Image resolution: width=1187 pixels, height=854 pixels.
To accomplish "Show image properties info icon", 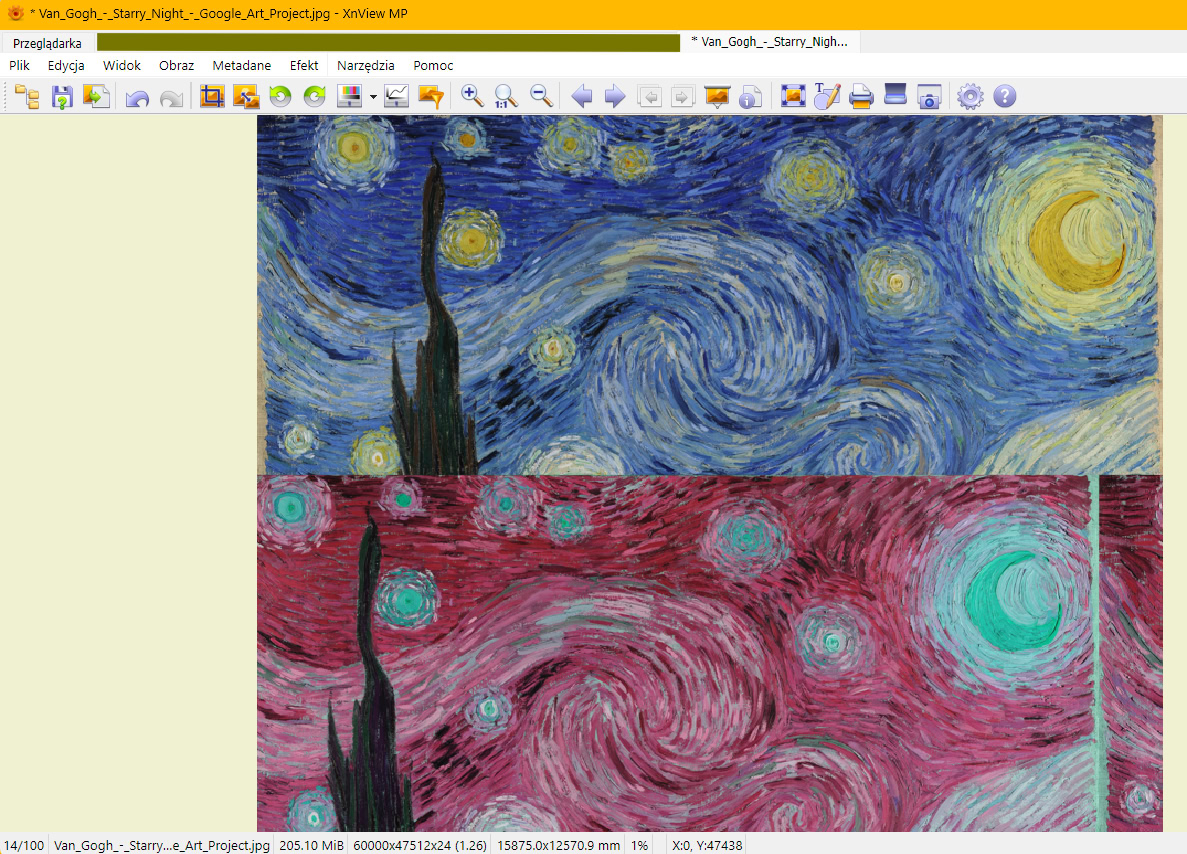I will 750,97.
